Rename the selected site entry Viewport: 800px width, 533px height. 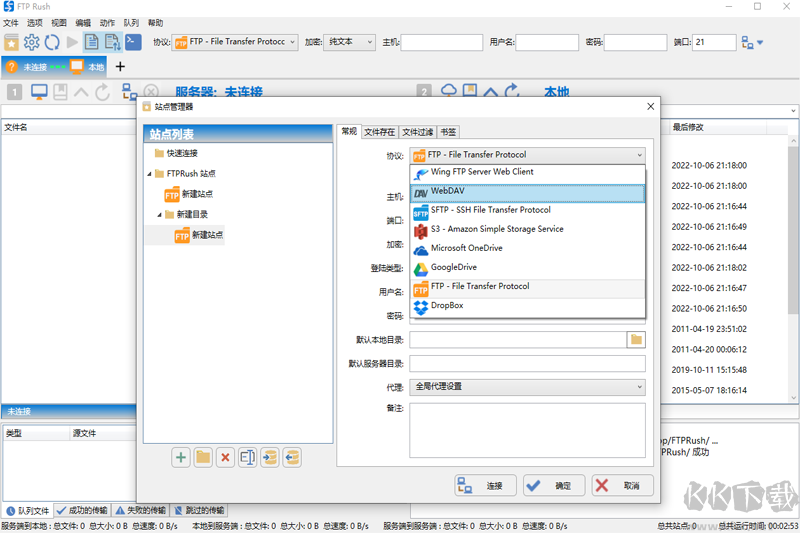pos(247,458)
